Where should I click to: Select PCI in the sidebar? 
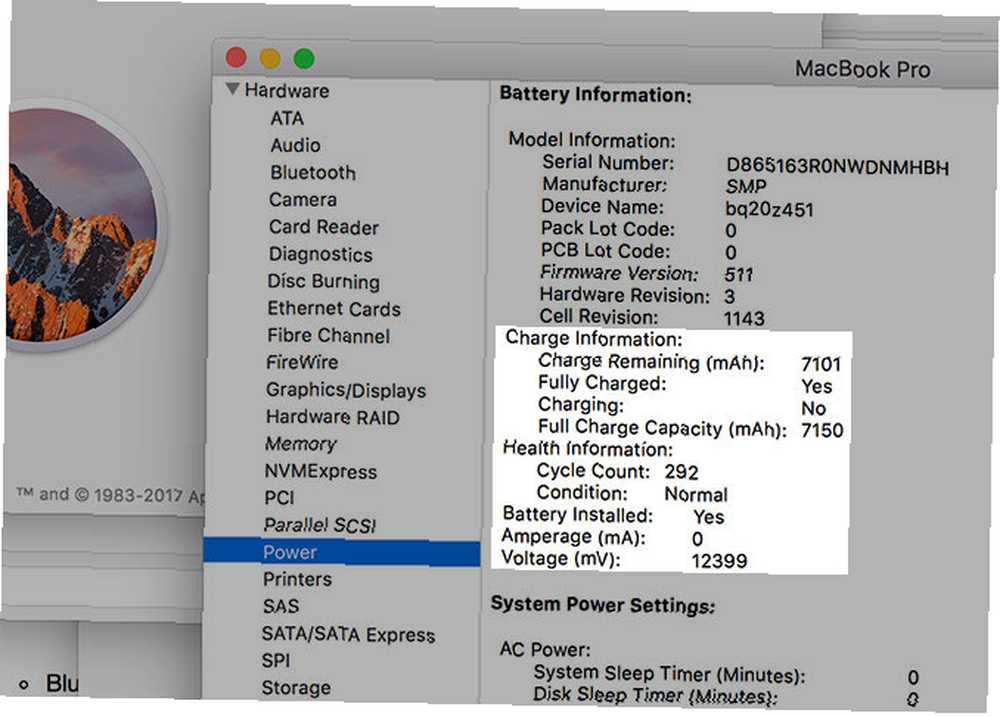click(279, 497)
